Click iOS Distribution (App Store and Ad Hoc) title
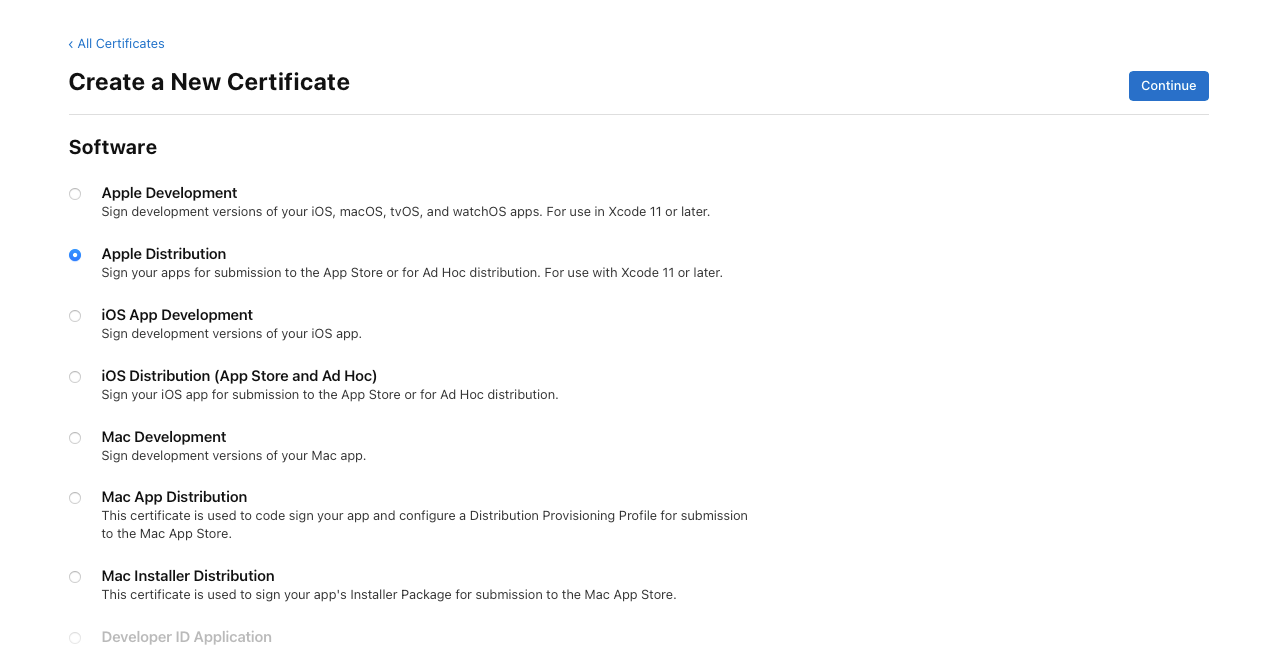Image resolution: width=1265 pixels, height=645 pixels. [x=239, y=376]
